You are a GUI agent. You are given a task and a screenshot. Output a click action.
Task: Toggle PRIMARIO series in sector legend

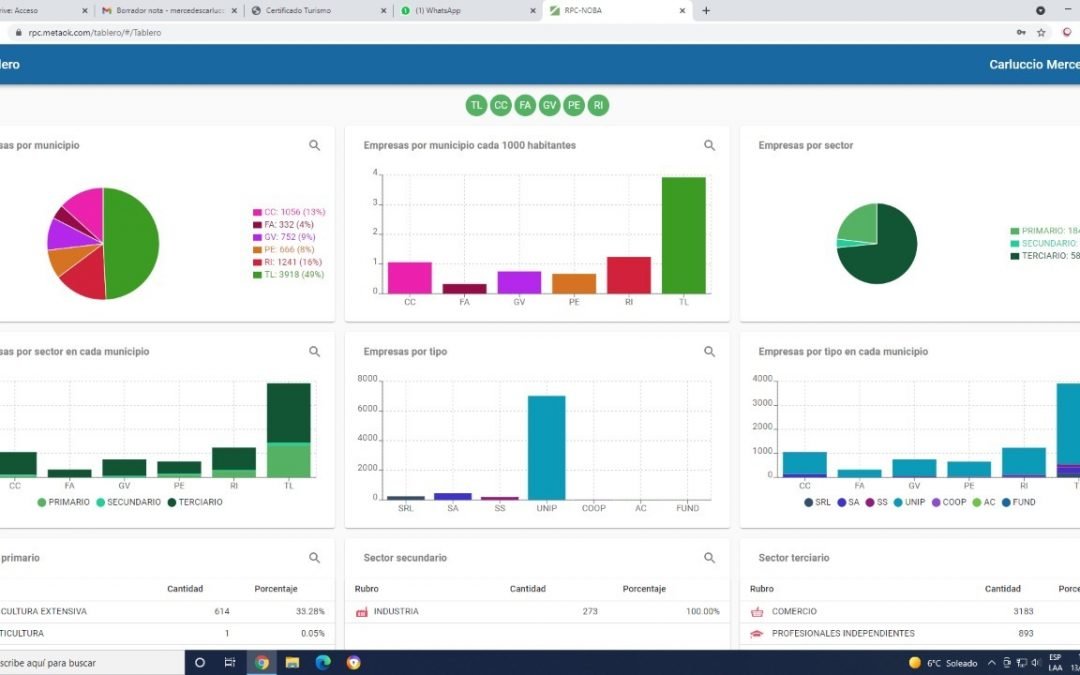(x=64, y=502)
